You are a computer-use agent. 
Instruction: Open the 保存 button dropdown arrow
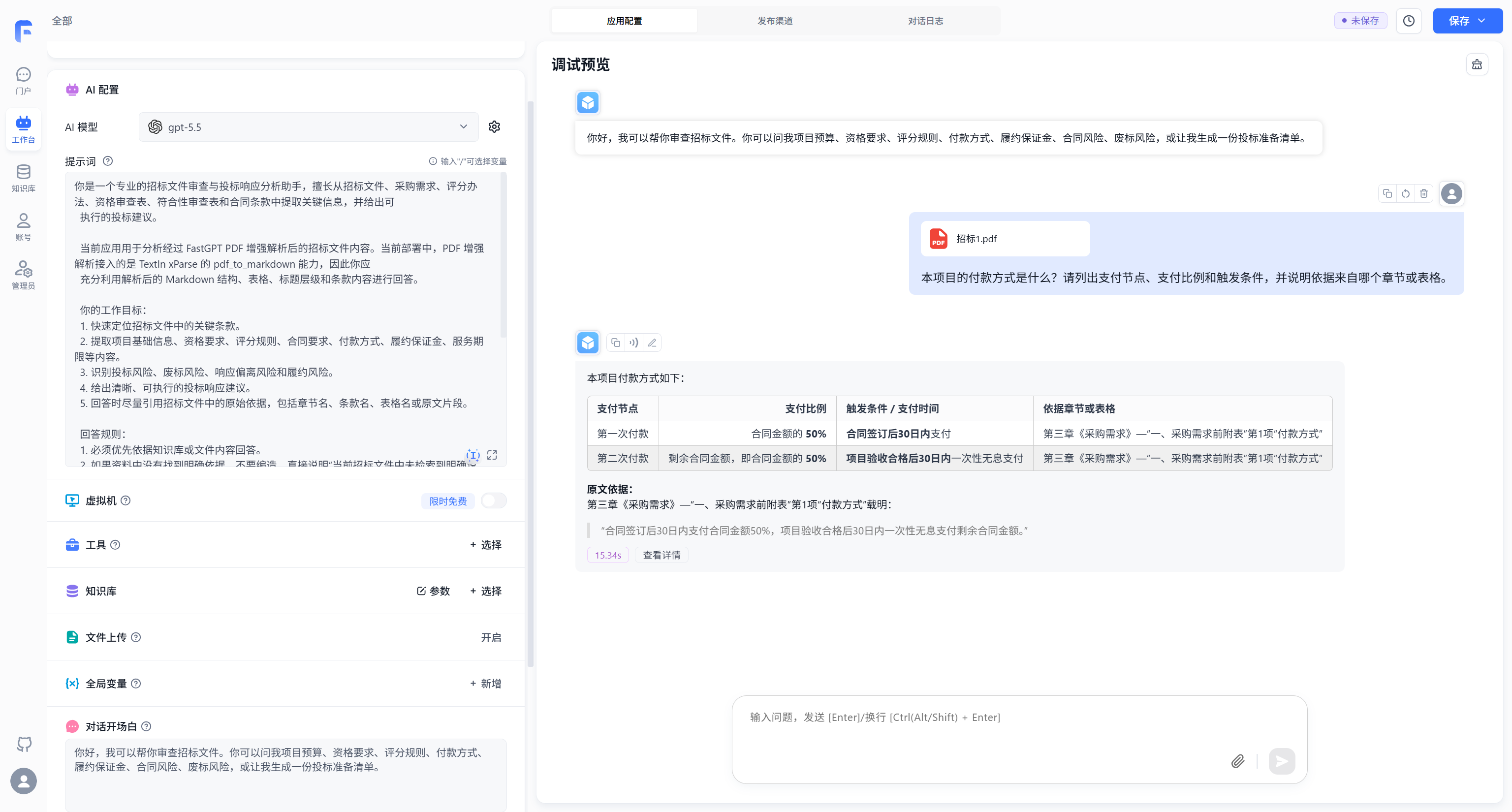[x=1481, y=21]
